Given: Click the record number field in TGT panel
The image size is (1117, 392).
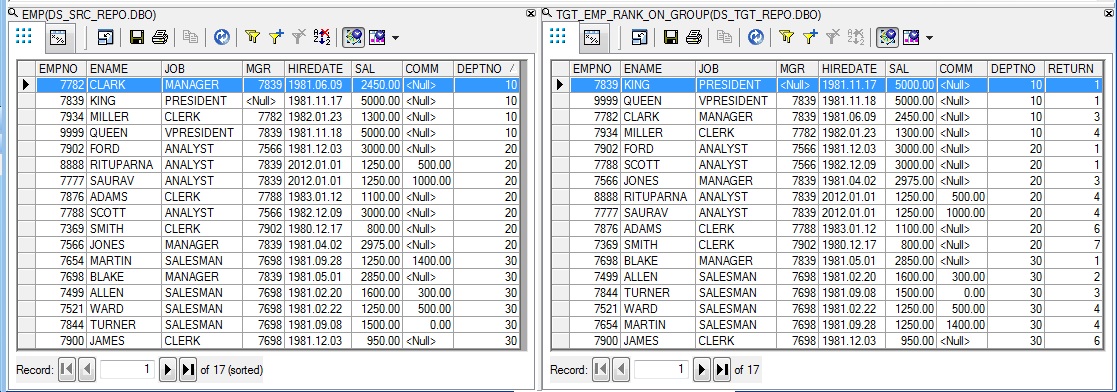Looking at the screenshot, I should click(x=661, y=370).
